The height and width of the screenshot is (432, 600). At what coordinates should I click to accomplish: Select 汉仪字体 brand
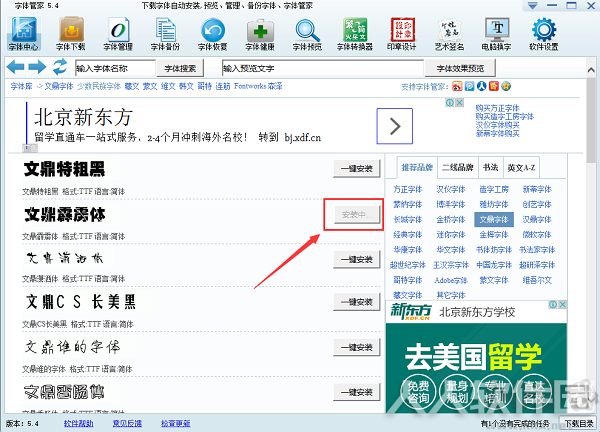451,189
